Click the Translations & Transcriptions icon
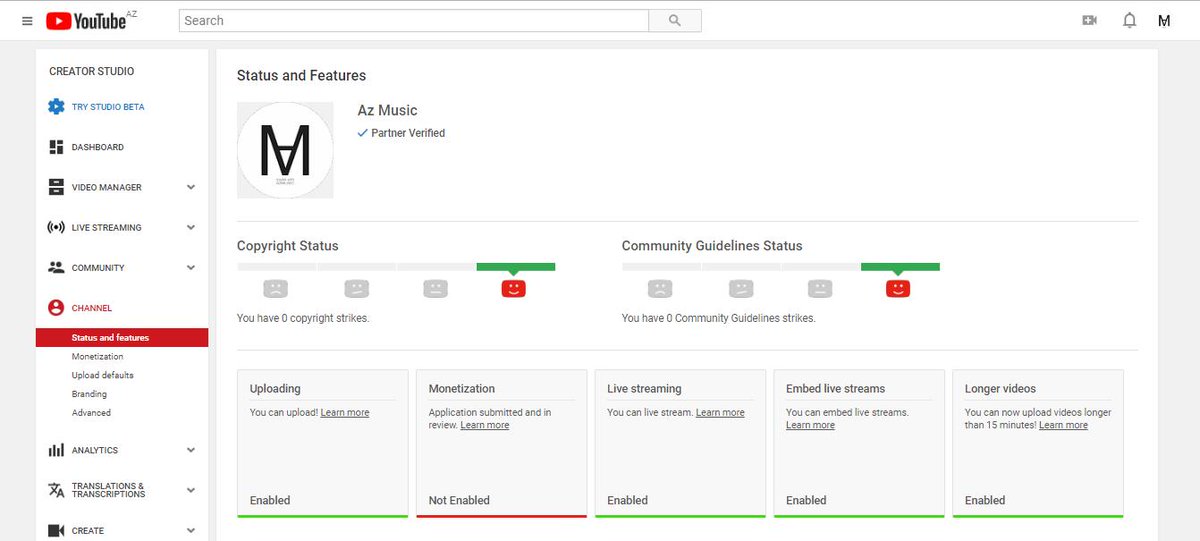The image size is (1200, 541). 56,490
